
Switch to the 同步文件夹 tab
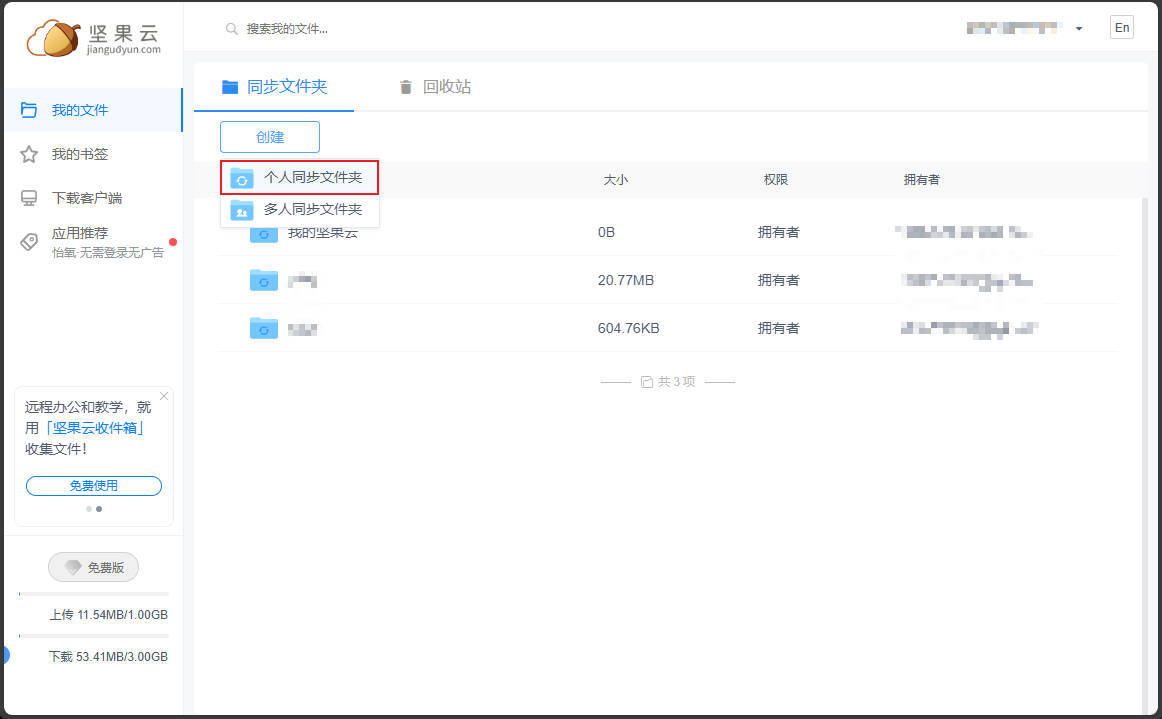[274, 87]
